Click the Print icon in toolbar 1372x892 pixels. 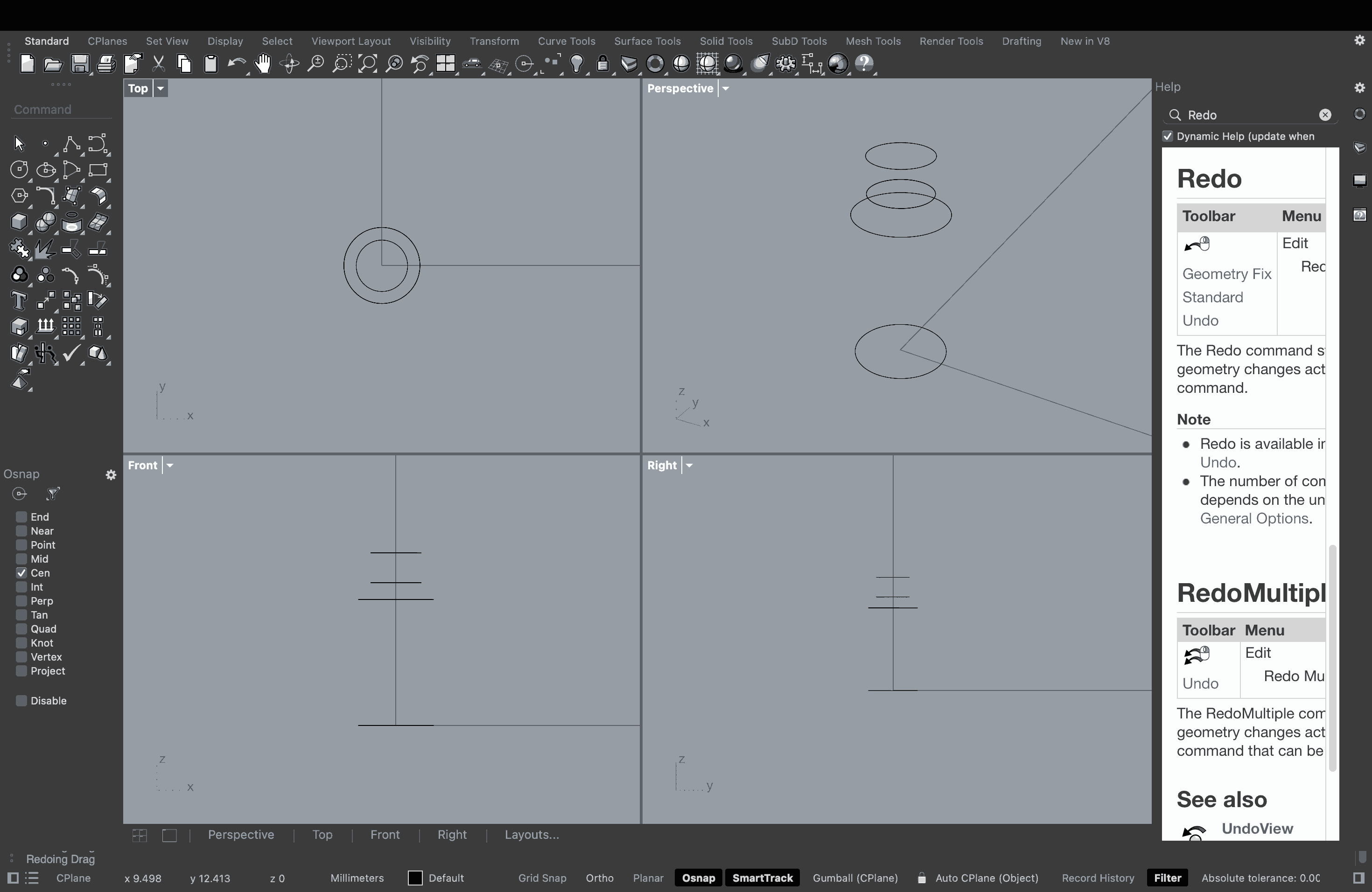(x=106, y=64)
